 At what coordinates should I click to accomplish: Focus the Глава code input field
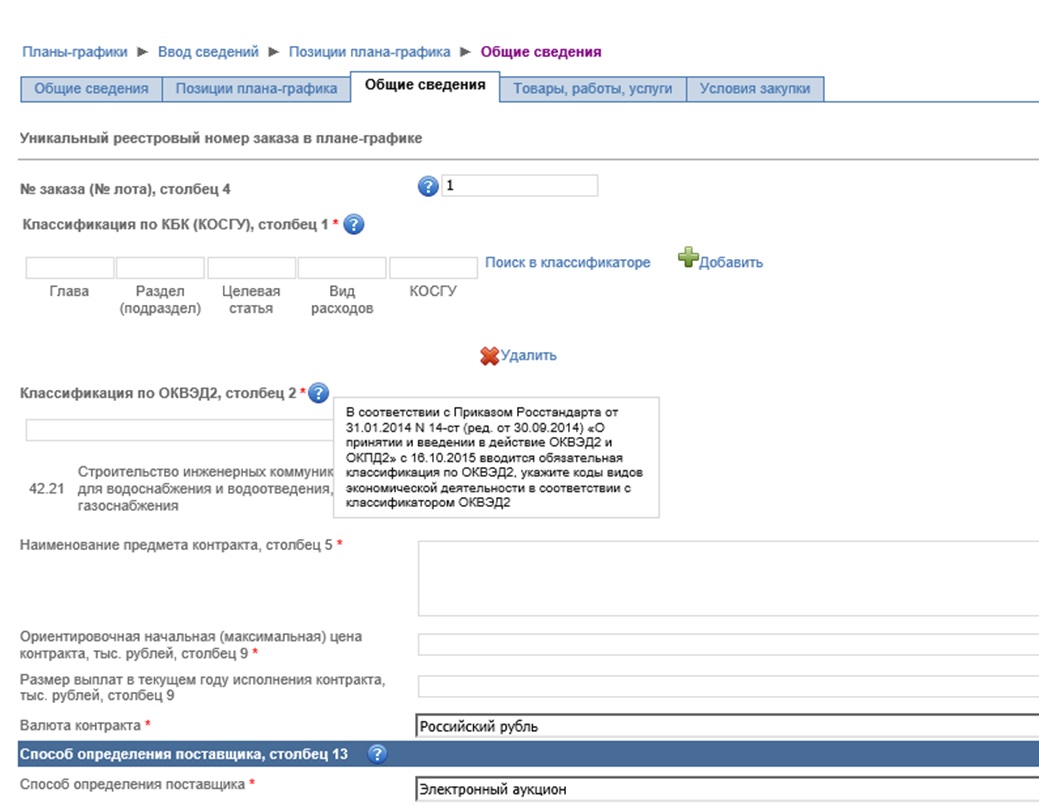[70, 268]
